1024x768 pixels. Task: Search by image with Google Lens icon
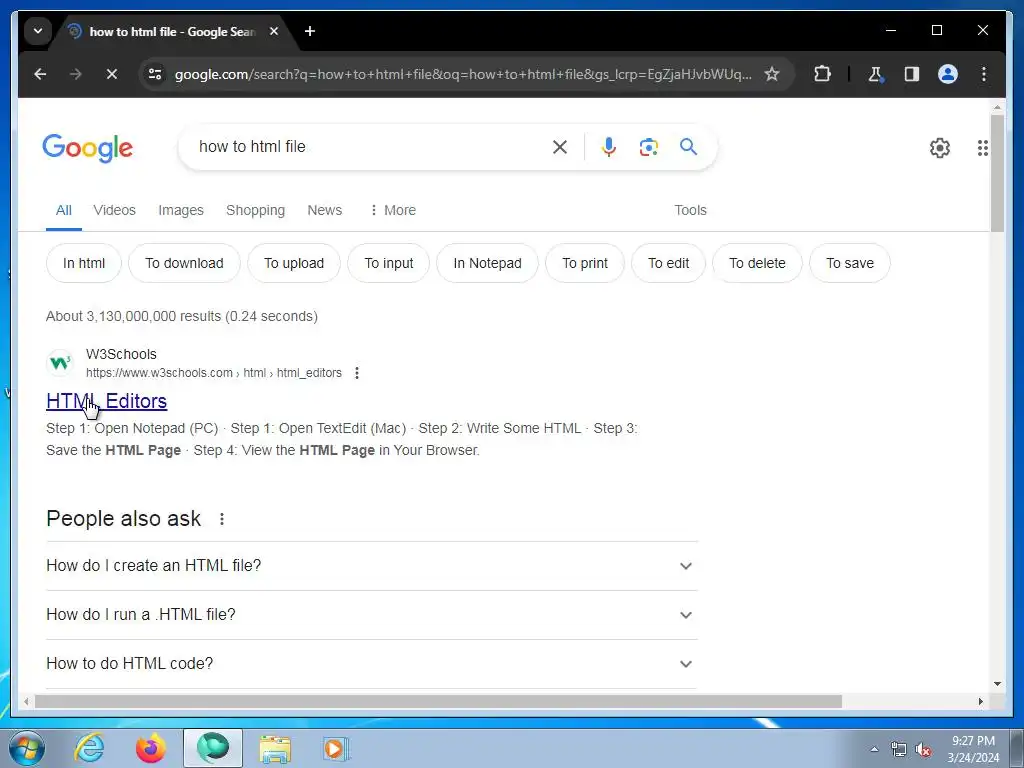[648, 147]
